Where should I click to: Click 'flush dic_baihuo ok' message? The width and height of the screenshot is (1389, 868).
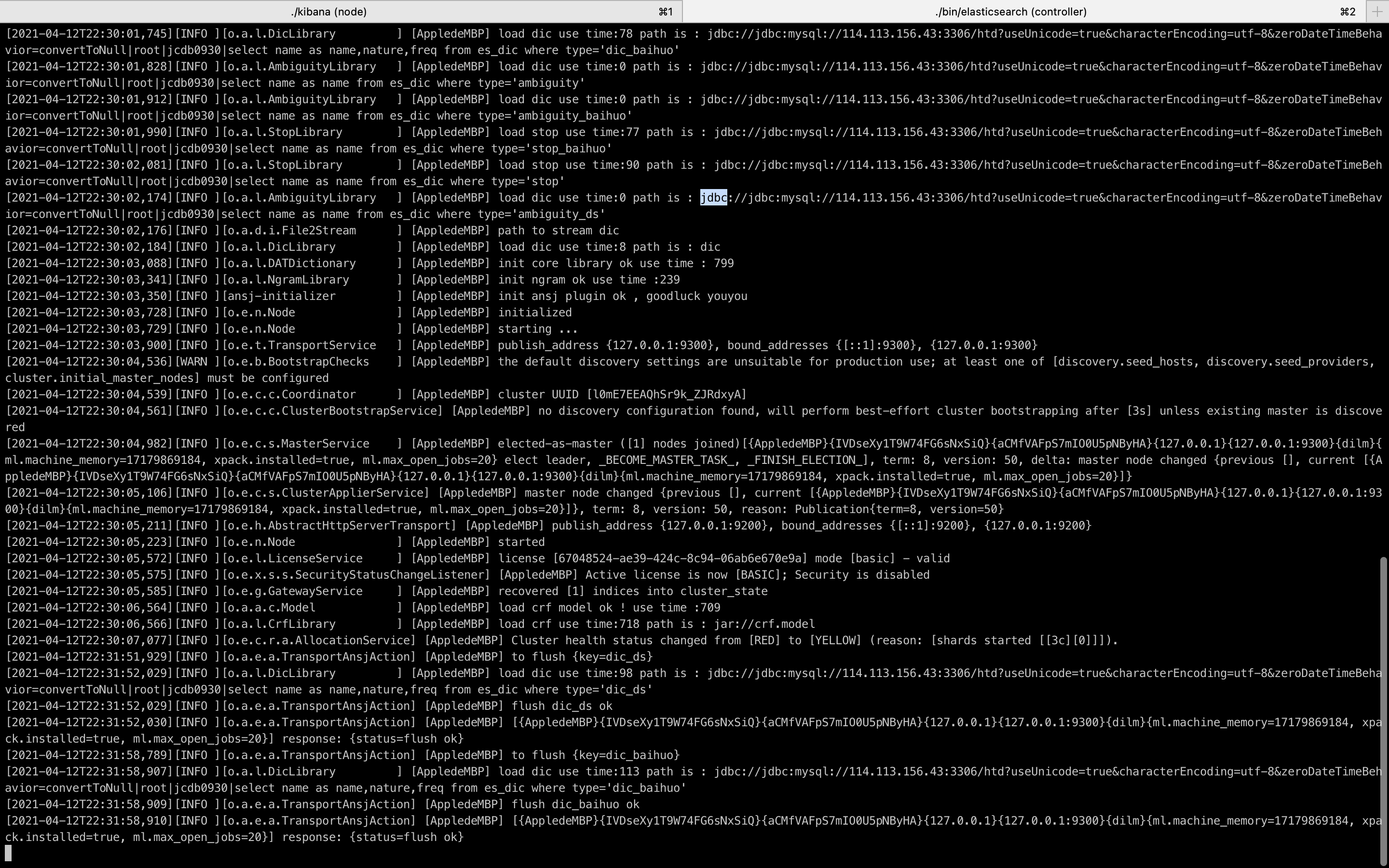(576, 804)
